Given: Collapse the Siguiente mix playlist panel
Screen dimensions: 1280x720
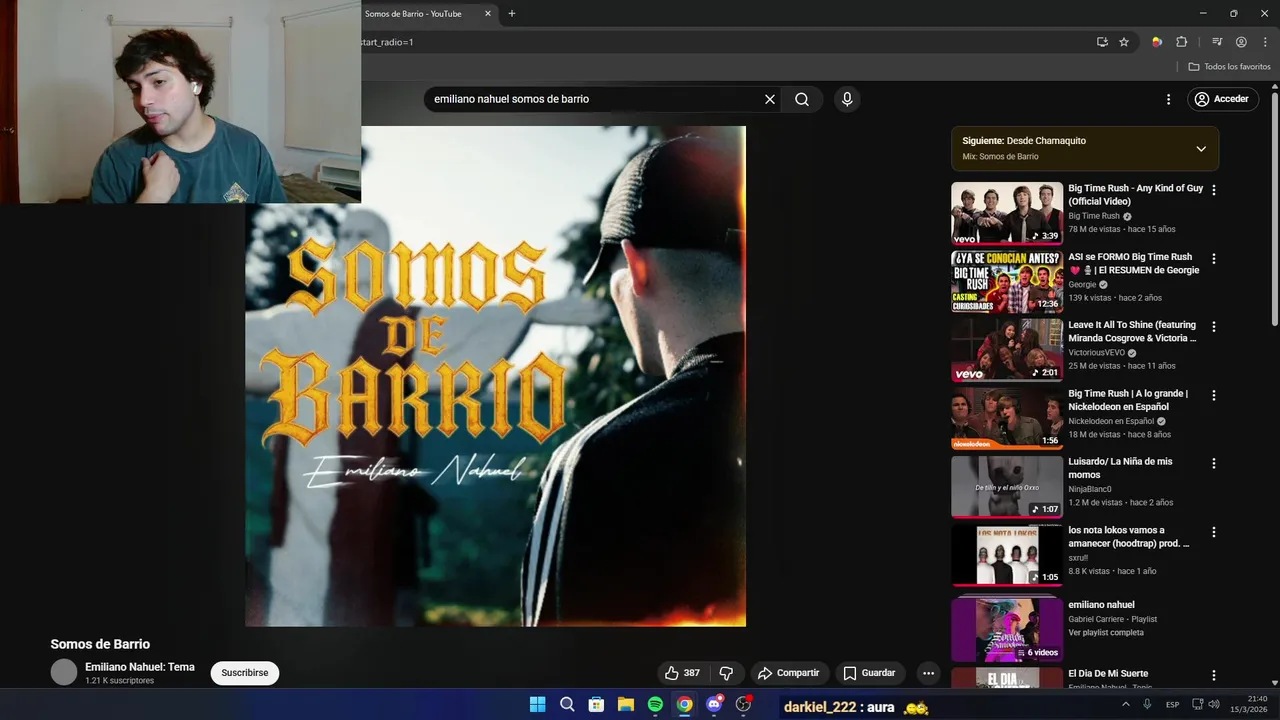Looking at the screenshot, I should pyautogui.click(x=1201, y=149).
